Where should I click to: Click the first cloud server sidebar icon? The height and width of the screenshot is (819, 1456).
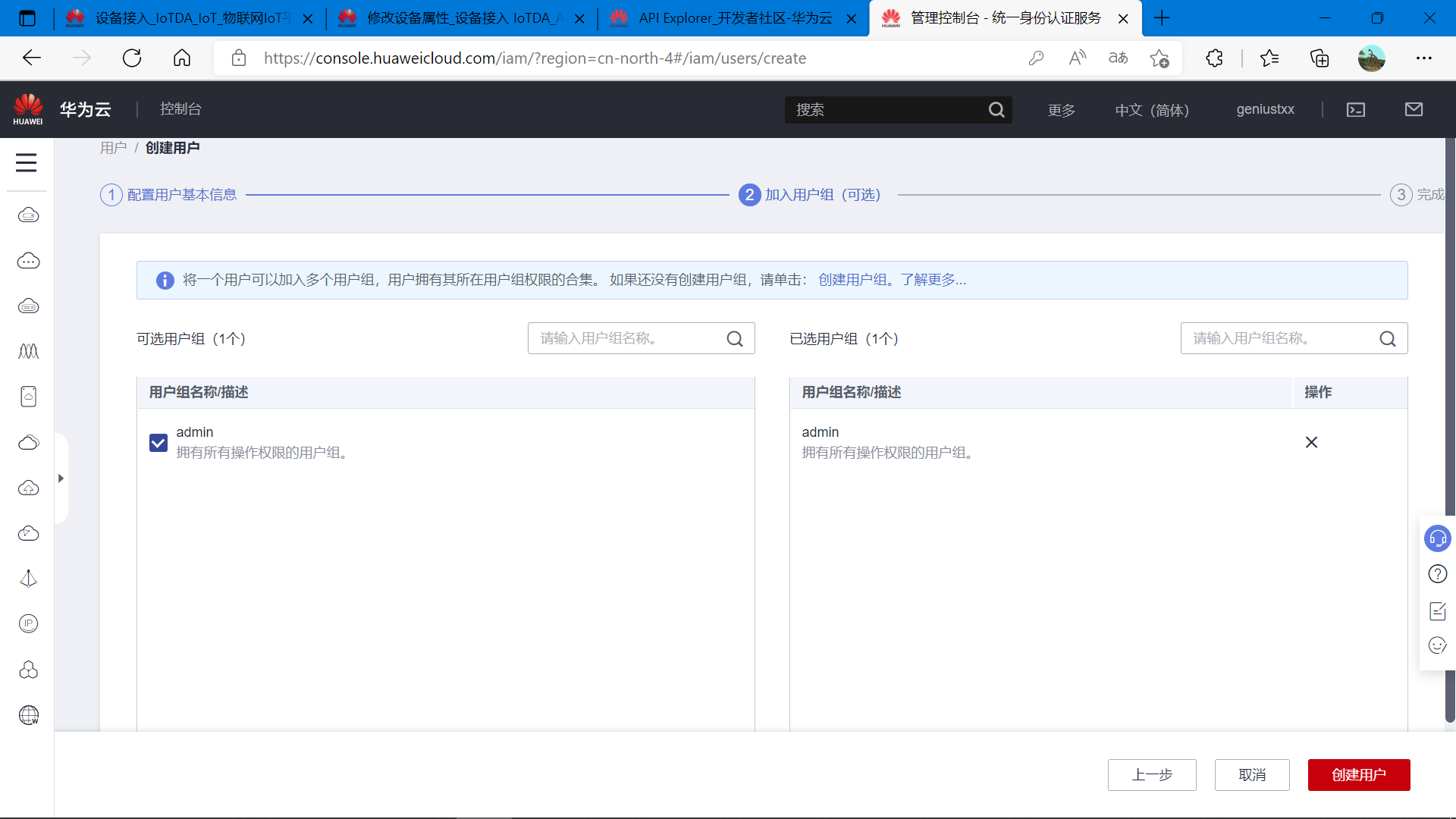(x=29, y=215)
